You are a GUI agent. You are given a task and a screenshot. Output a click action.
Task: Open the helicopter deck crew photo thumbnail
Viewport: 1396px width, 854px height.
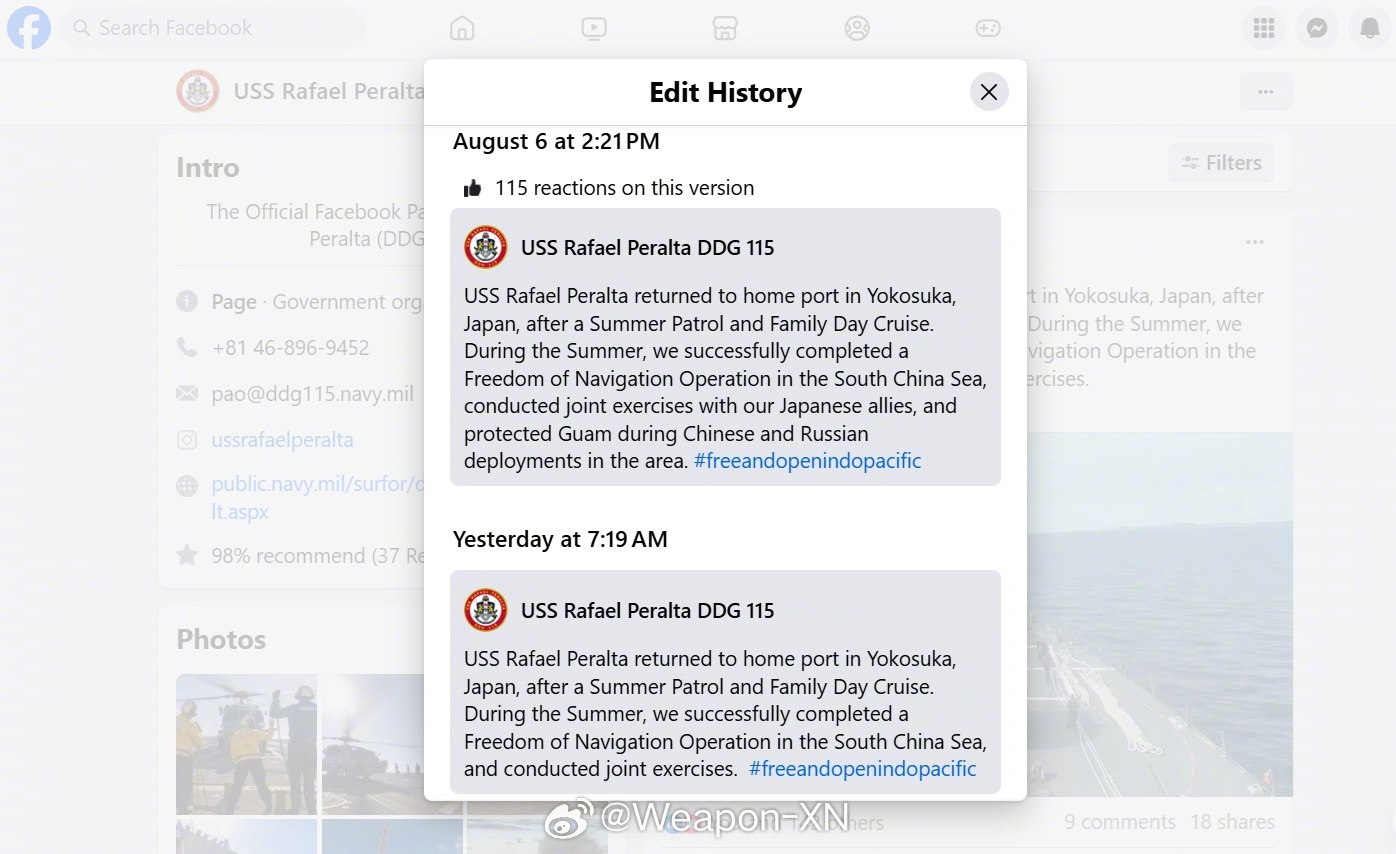pos(247,744)
